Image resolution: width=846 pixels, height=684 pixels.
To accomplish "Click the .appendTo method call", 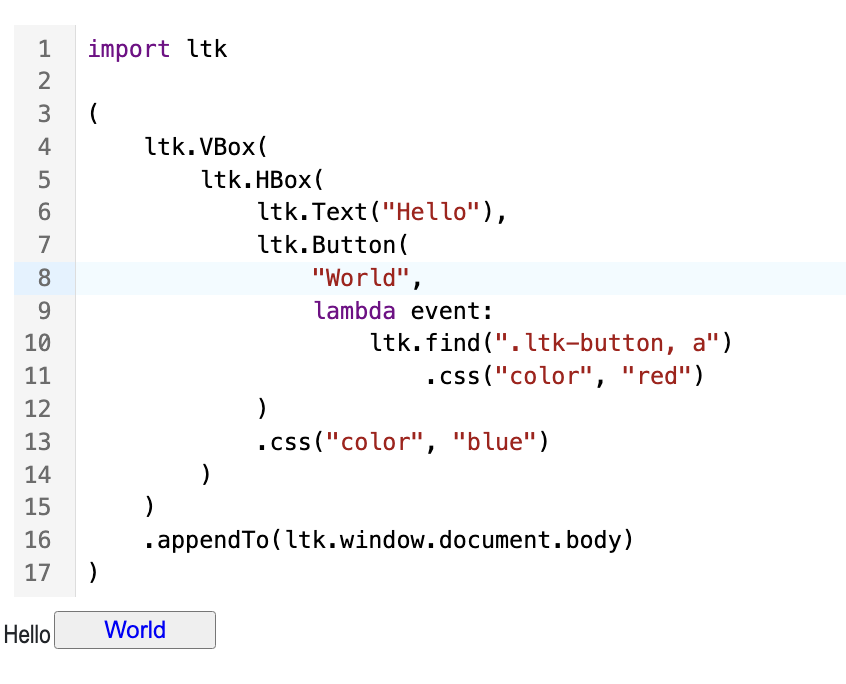I will 208,540.
